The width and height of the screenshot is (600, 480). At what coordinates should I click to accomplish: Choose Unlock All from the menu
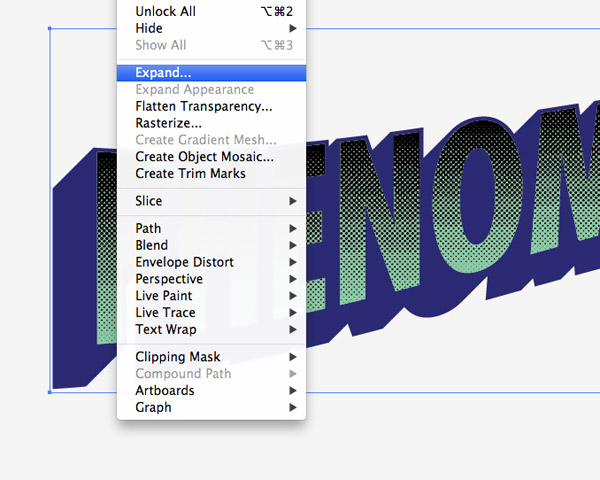[211, 11]
